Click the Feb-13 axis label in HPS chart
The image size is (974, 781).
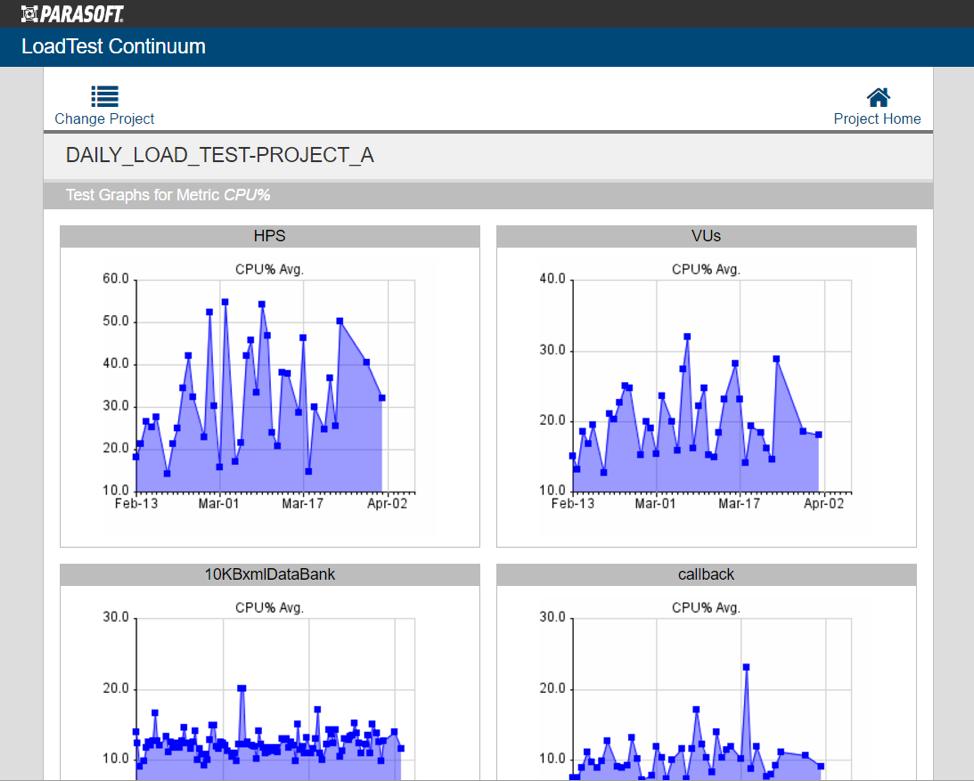(136, 503)
